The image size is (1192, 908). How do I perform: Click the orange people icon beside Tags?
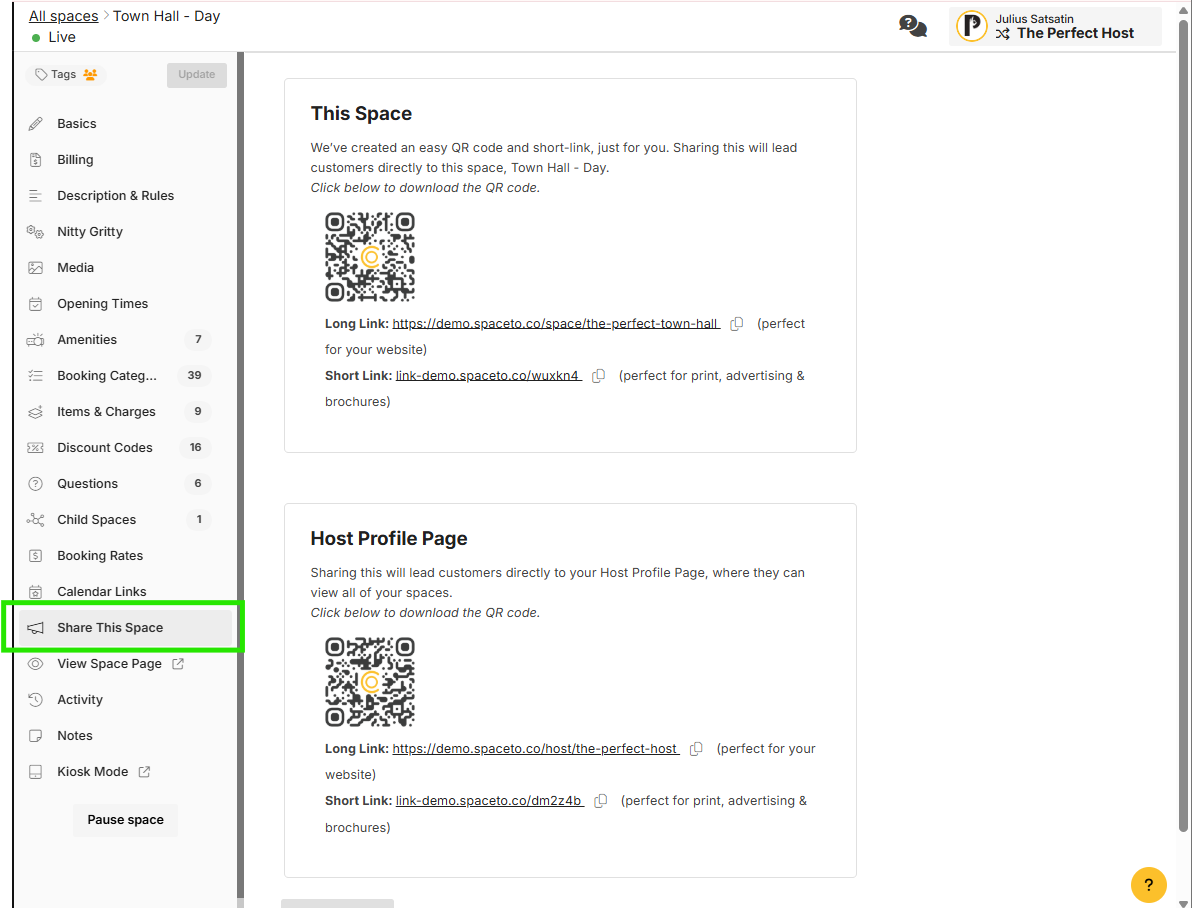tap(90, 75)
